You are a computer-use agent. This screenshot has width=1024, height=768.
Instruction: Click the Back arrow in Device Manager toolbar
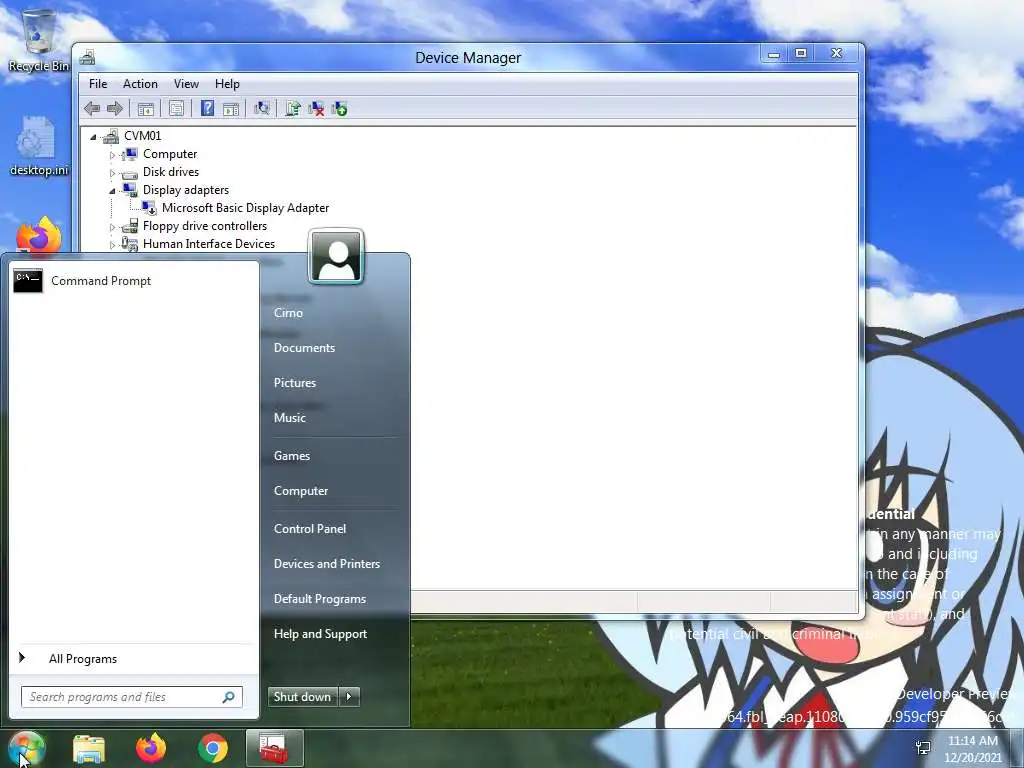tap(92, 108)
